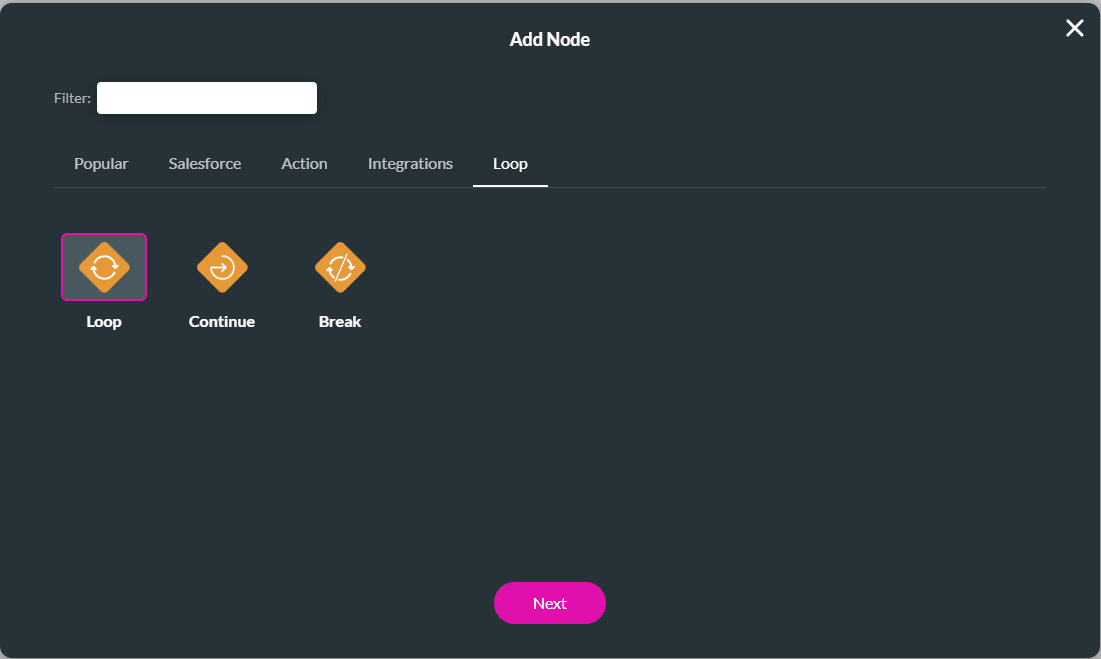Pick the Break node icon

[340, 267]
